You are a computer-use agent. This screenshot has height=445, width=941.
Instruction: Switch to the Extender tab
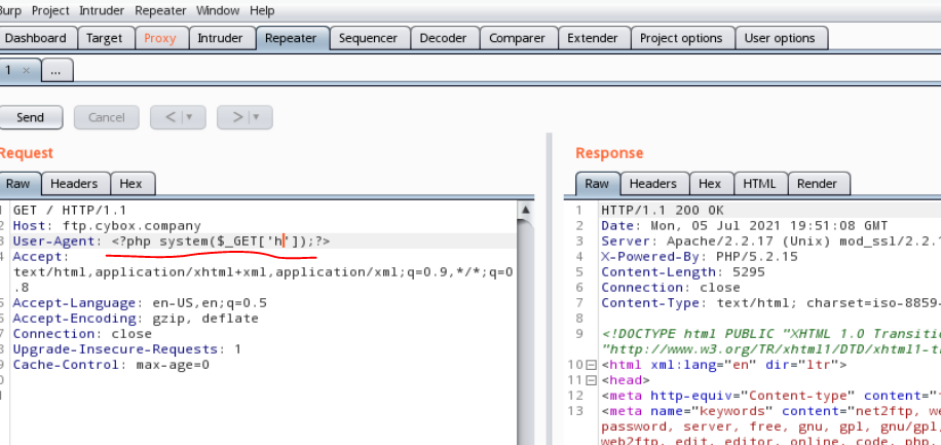592,38
